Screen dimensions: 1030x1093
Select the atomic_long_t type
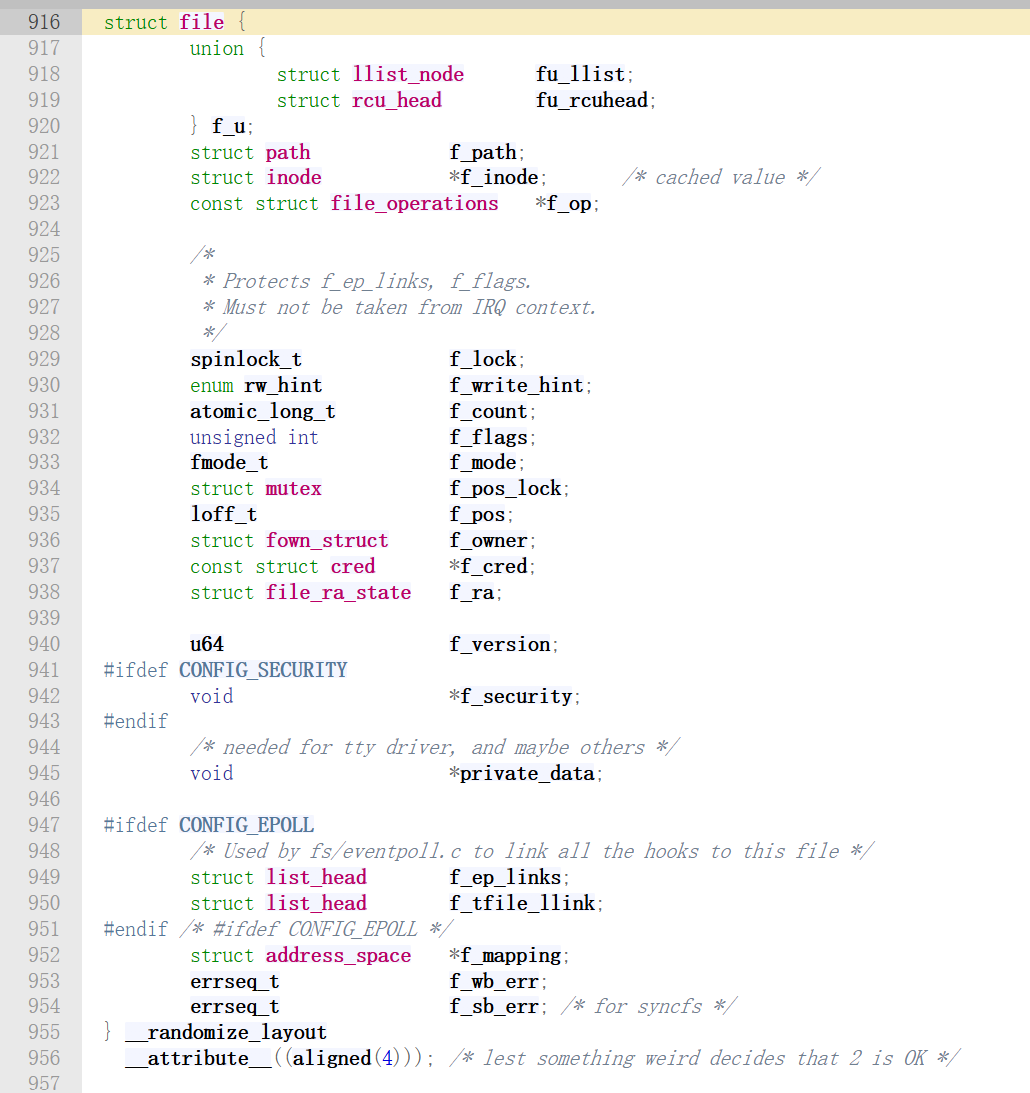coord(262,412)
